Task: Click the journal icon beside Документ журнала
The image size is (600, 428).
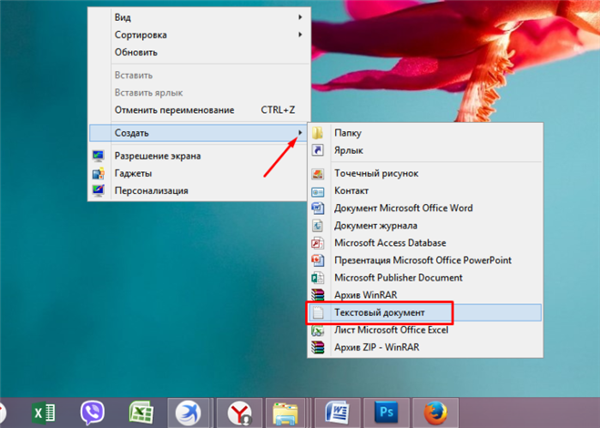Action: tap(318, 226)
